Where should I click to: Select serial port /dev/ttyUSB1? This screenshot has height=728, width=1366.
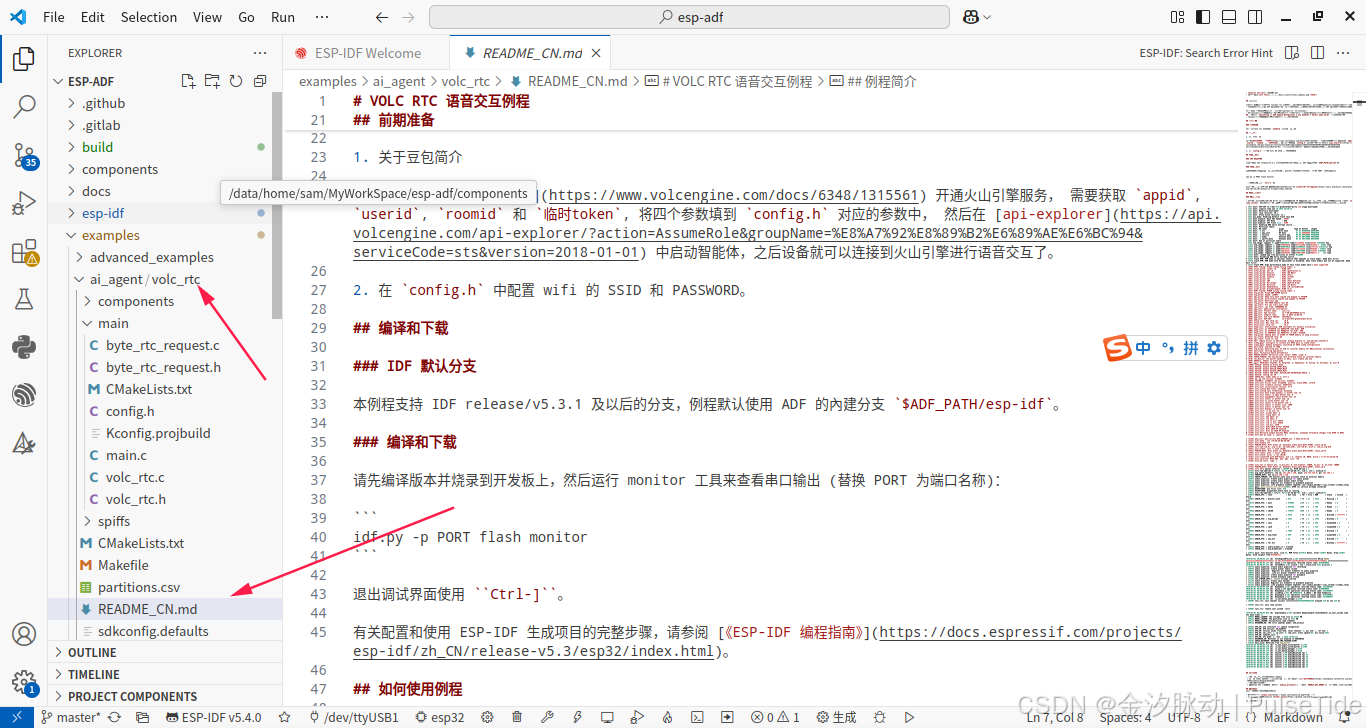pyautogui.click(x=354, y=717)
